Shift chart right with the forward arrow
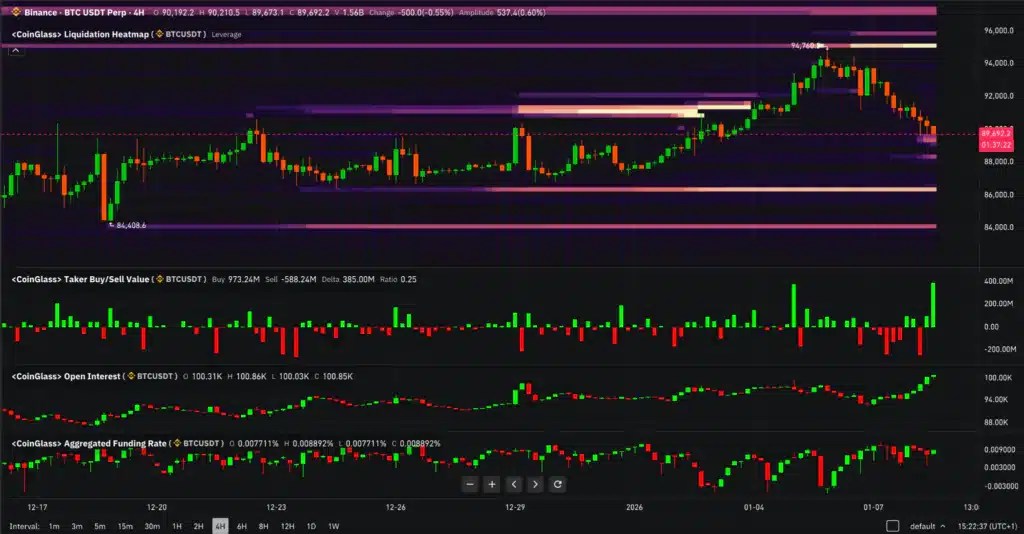Viewport: 1024px width, 534px height. (536, 484)
